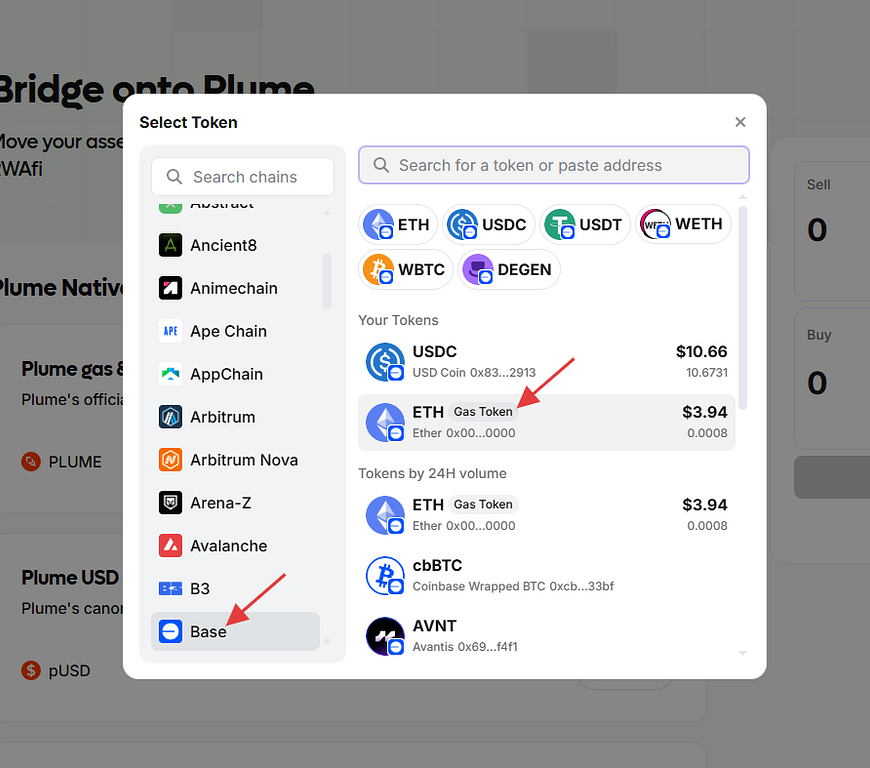Click the cbBTC token icon
This screenshot has height=768, width=870.
[x=384, y=575]
